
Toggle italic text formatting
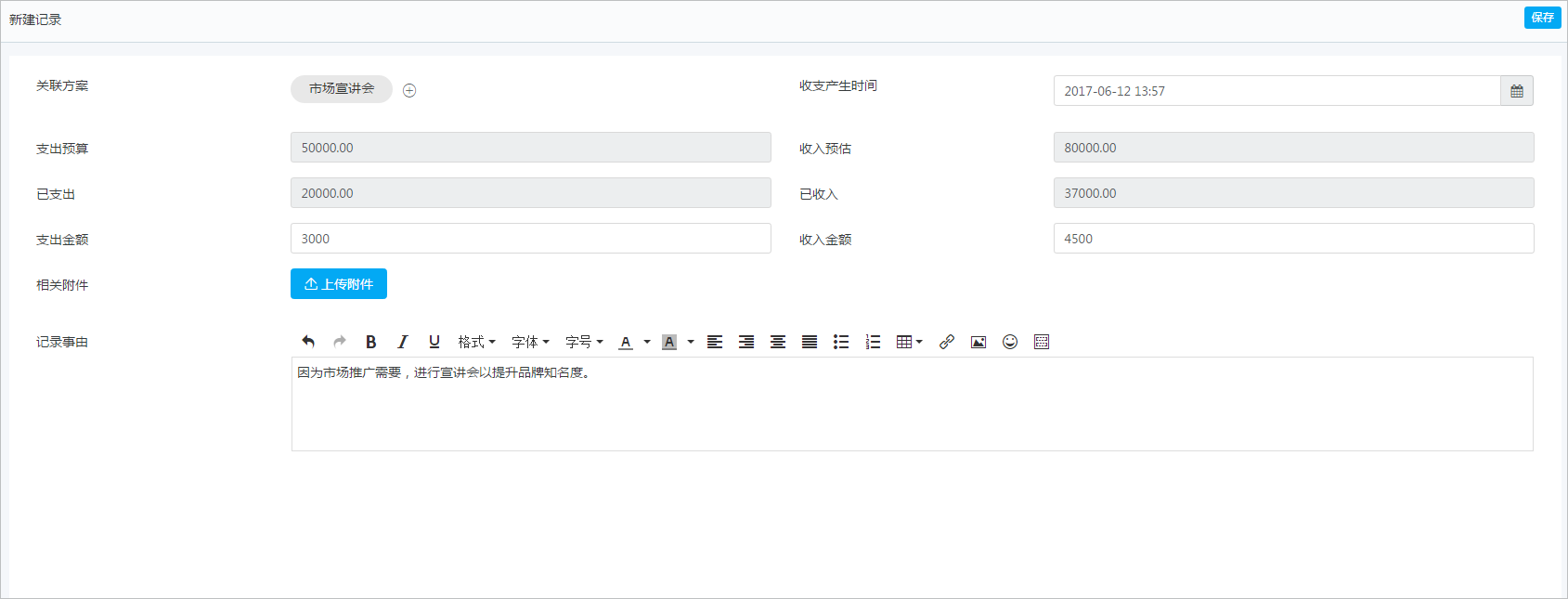pyautogui.click(x=402, y=342)
